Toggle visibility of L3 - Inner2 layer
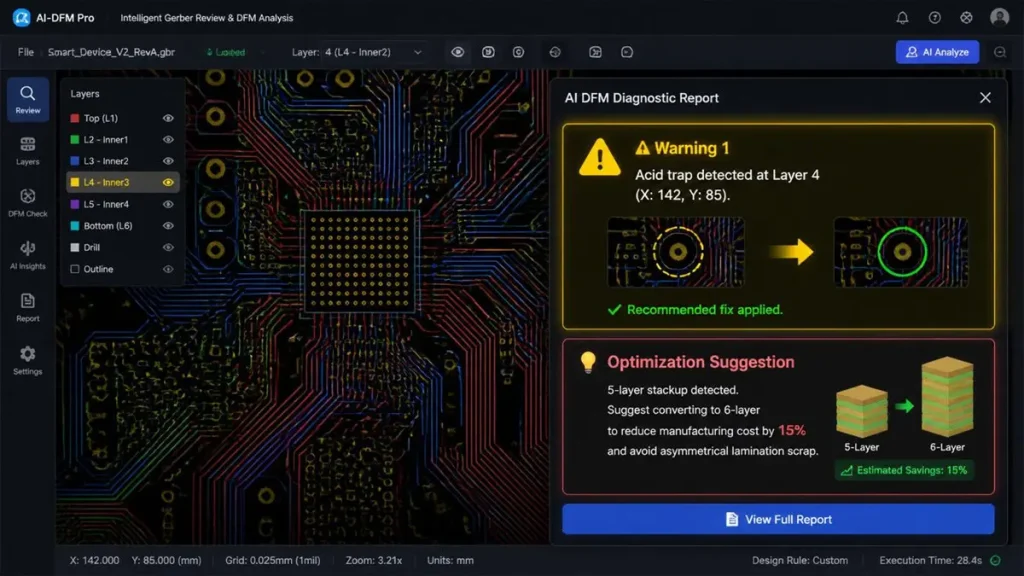Viewport: 1024px width, 576px height. [x=168, y=161]
